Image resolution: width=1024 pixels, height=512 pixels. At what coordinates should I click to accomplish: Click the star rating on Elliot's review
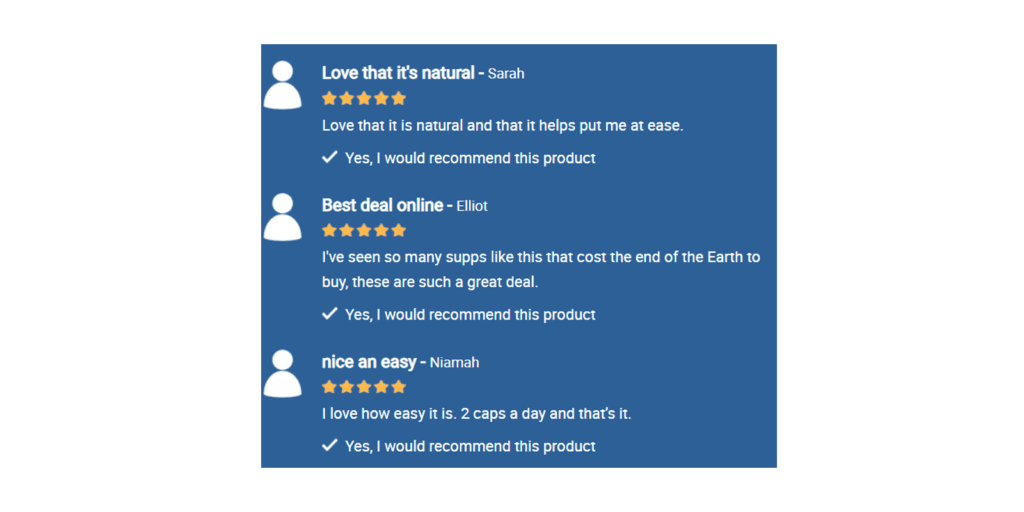364,231
